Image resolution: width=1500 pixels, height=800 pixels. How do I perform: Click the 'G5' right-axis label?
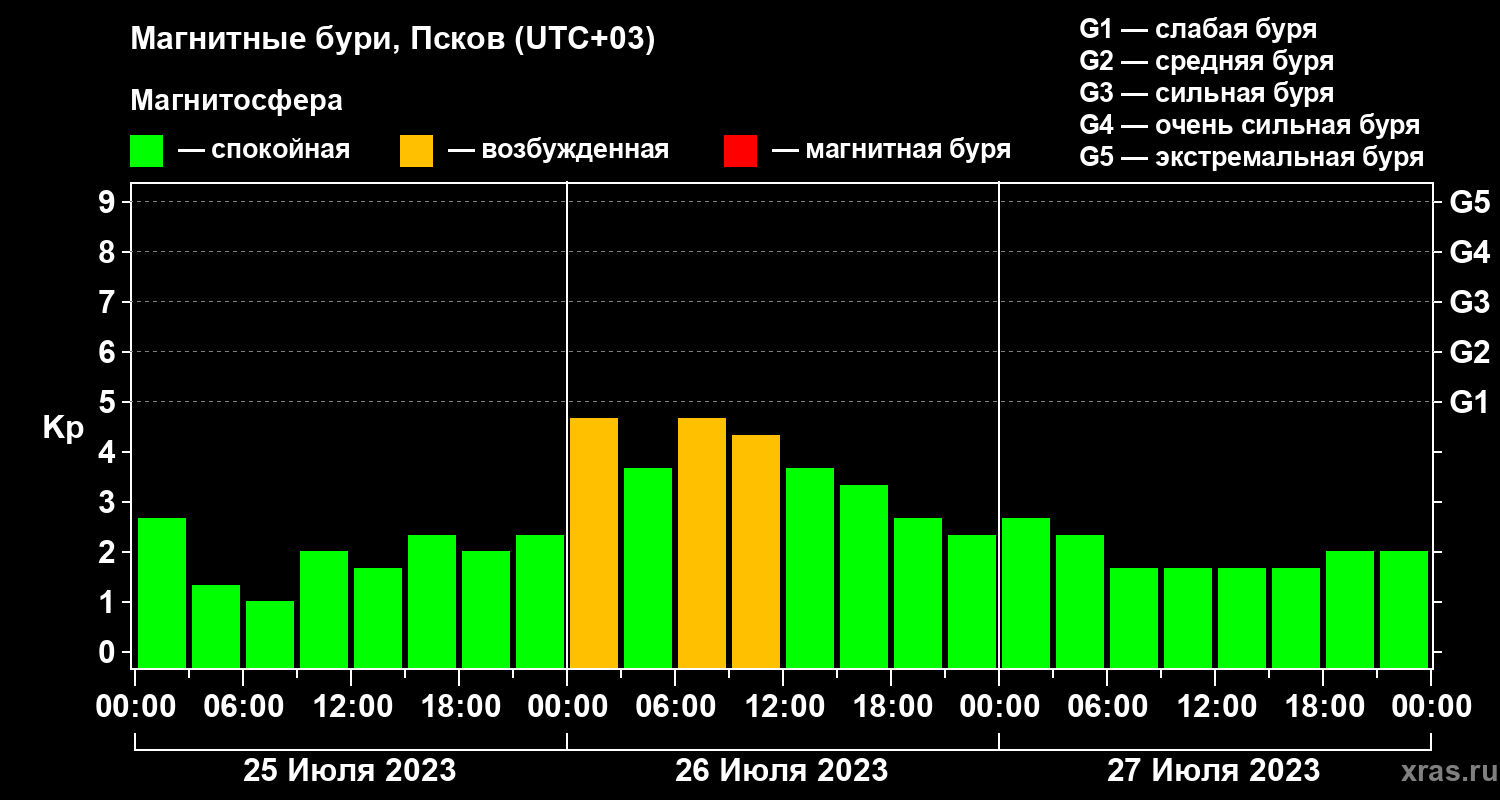(x=1469, y=202)
